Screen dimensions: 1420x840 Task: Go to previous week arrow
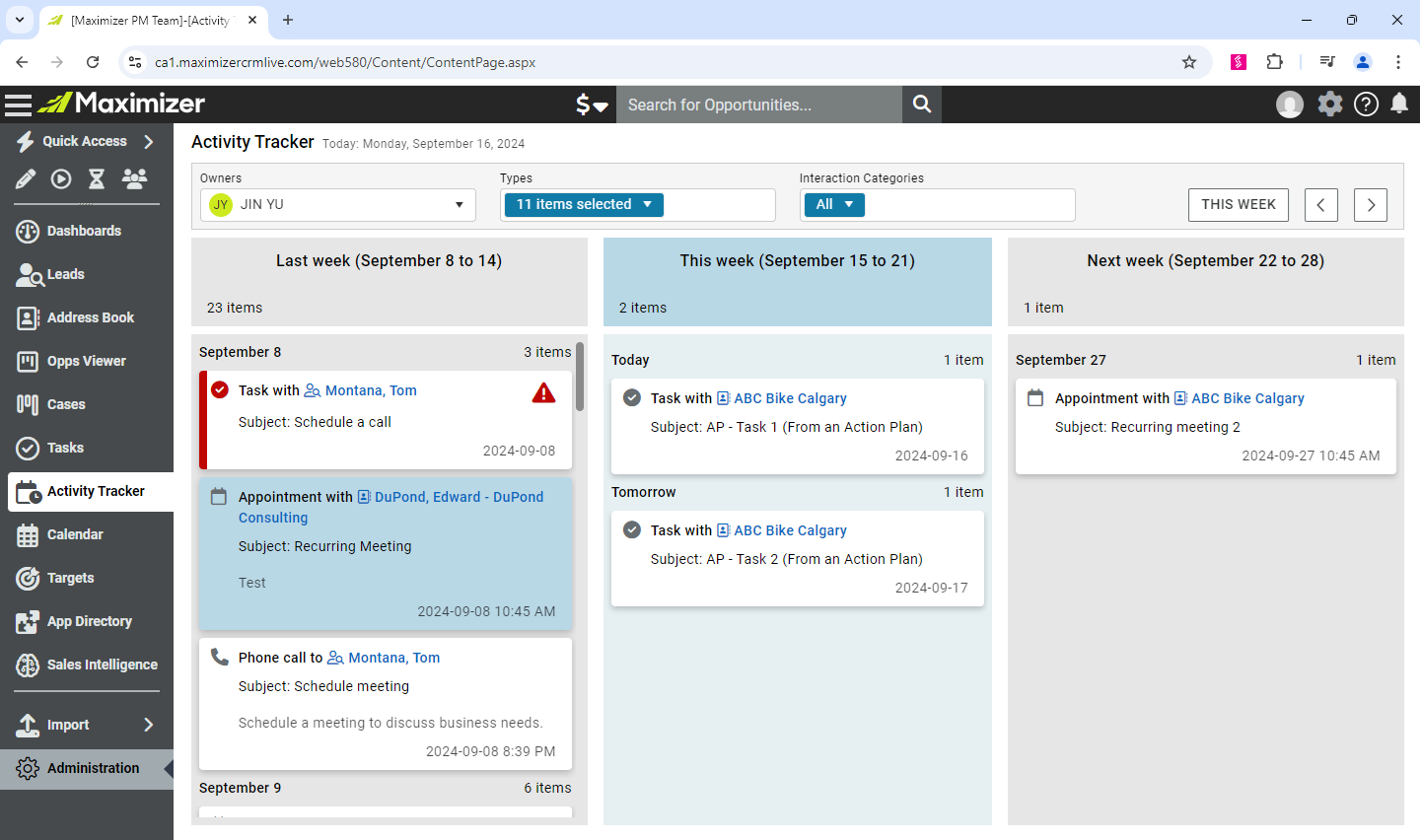1321,205
